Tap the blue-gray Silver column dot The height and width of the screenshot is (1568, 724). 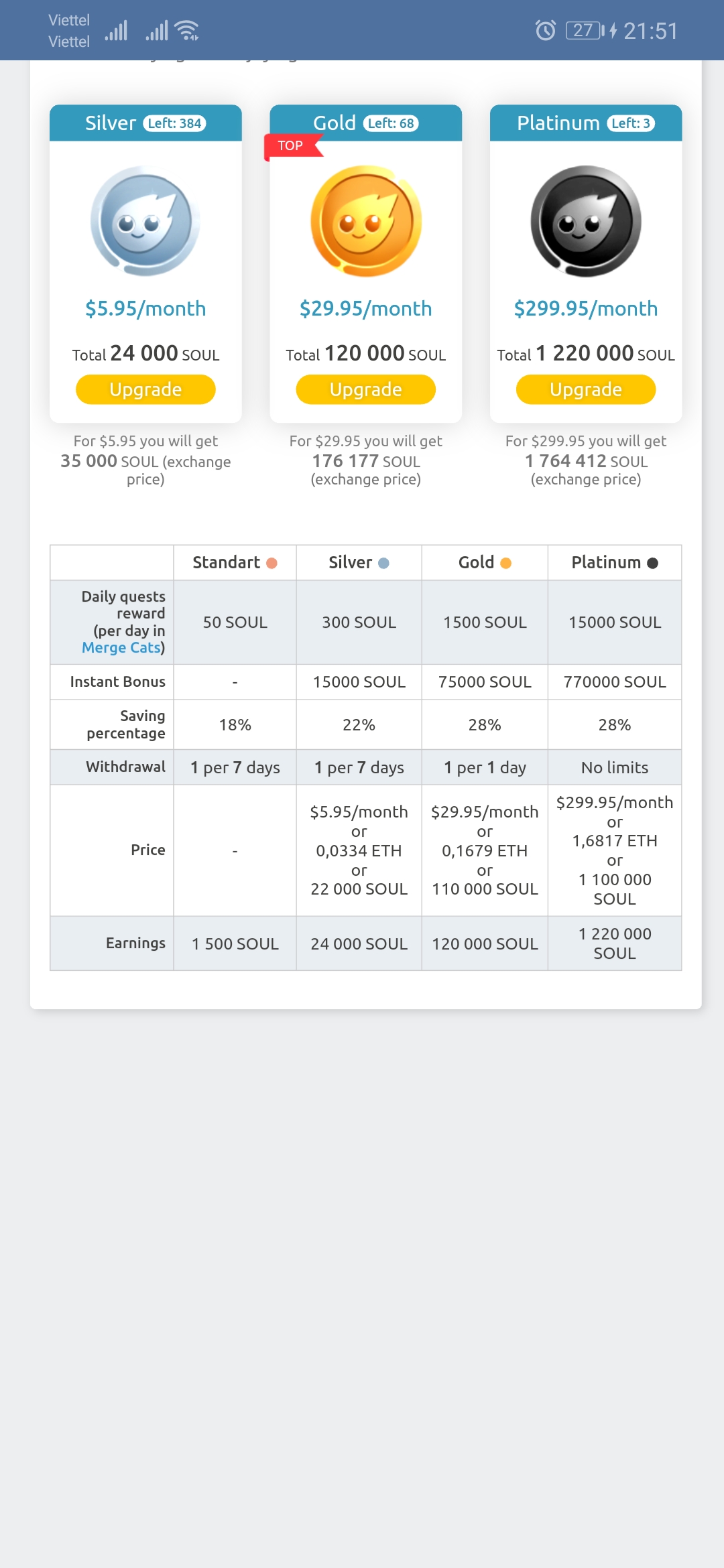point(383,563)
